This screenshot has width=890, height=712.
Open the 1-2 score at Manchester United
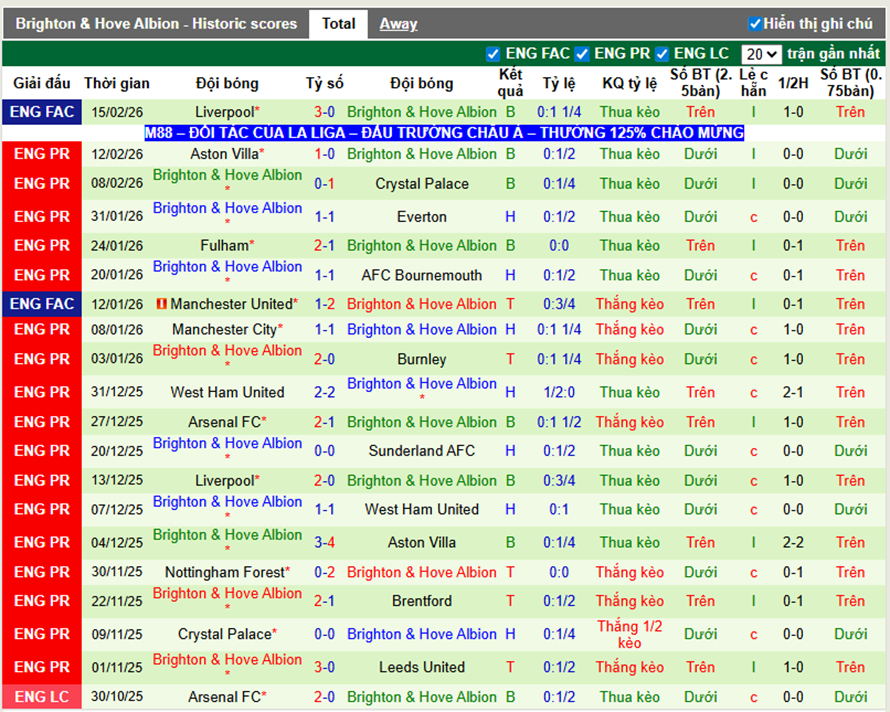[x=325, y=304]
